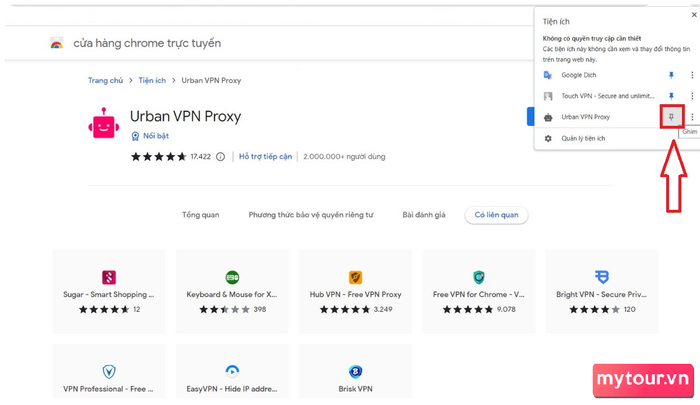
Task: Click the Free VPN for Chrome 9.078 count
Action: coord(506,309)
